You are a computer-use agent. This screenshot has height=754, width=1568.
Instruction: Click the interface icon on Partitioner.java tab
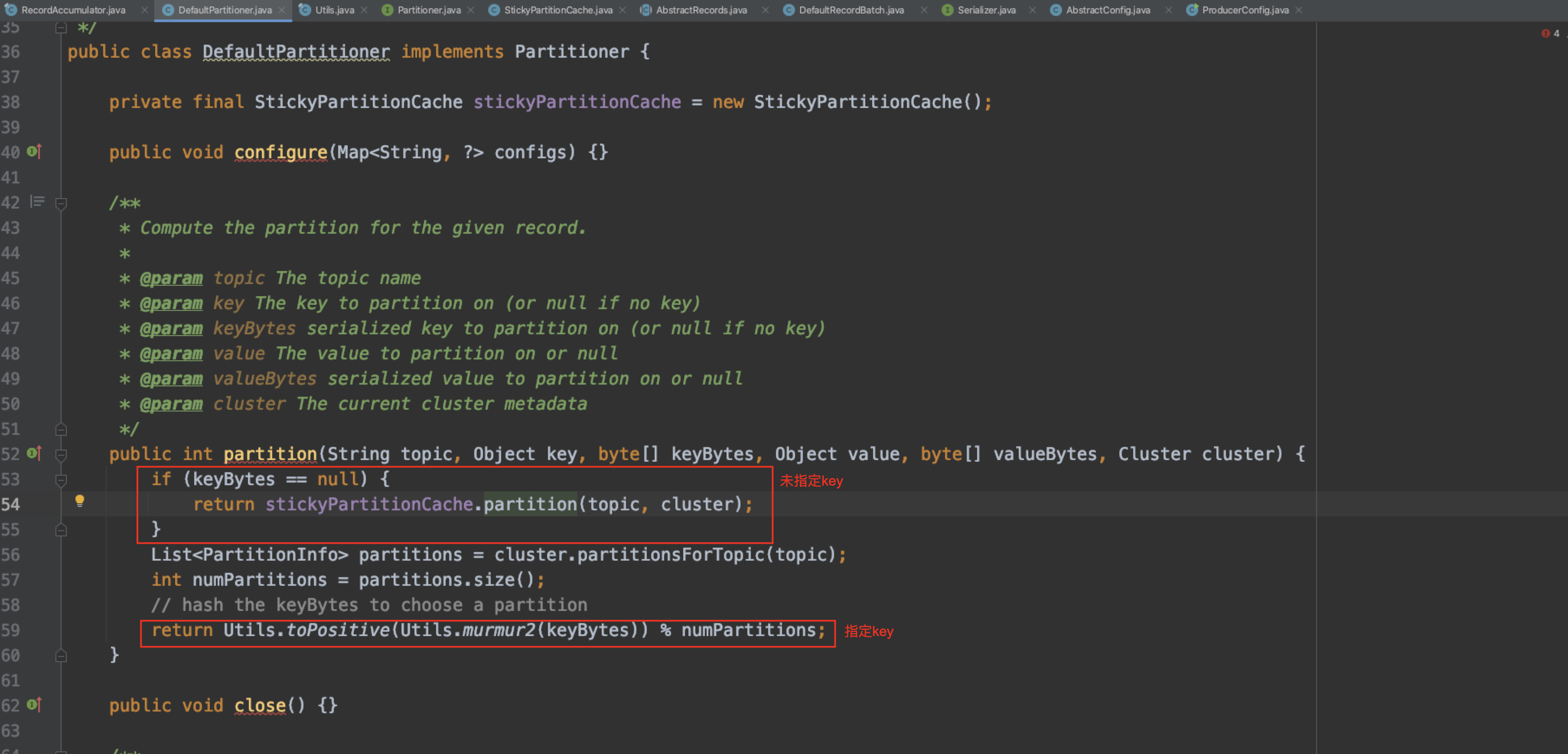(x=387, y=10)
